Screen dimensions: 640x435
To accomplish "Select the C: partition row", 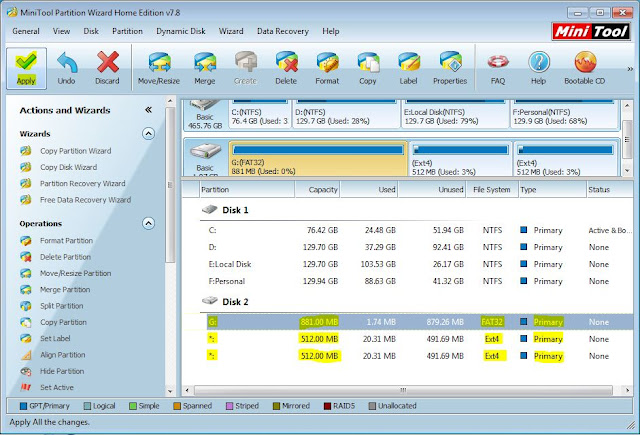I will (x=408, y=231).
